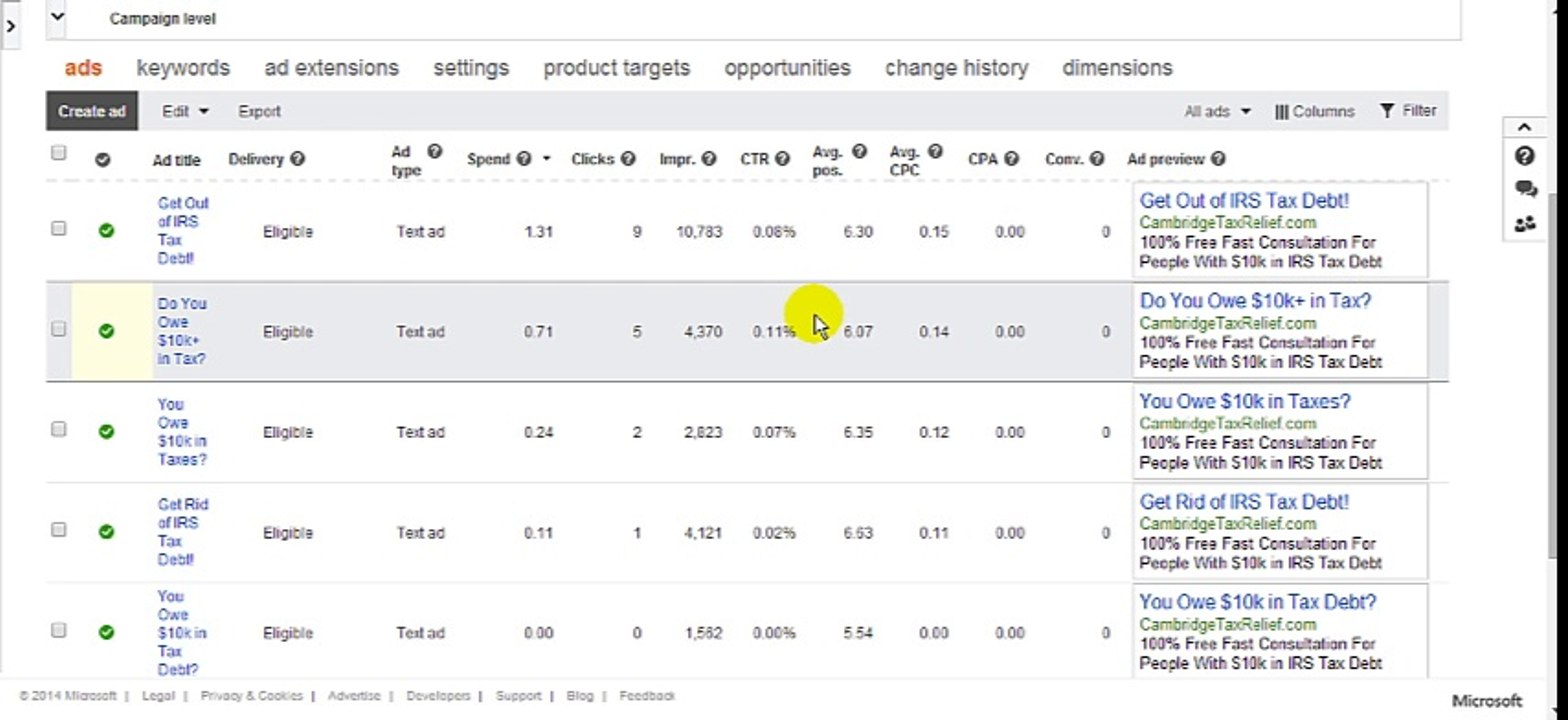This screenshot has height=720, width=1568.
Task: Open the Advertise footer link
Action: click(x=354, y=696)
